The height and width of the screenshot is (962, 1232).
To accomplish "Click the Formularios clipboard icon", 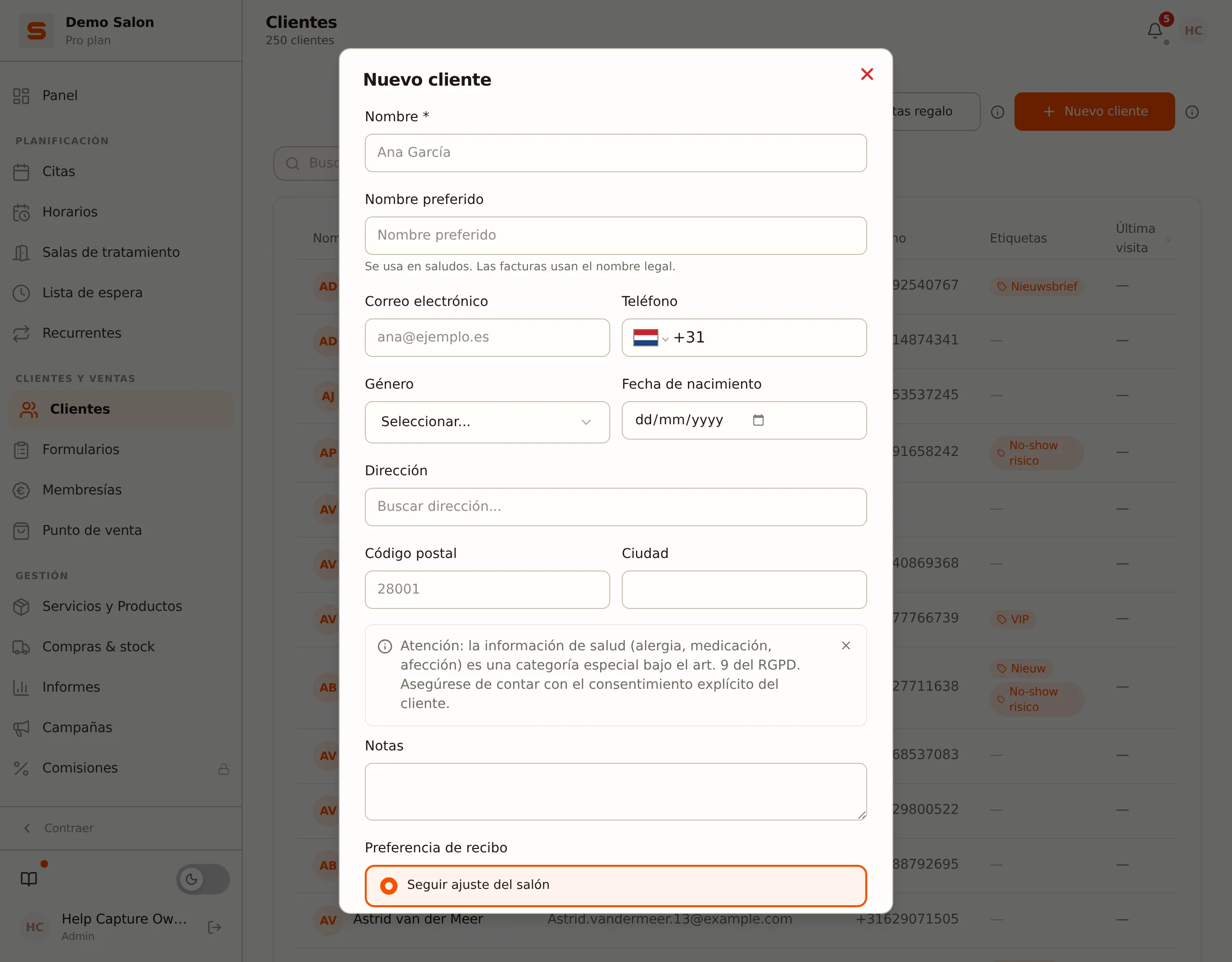I will (22, 450).
